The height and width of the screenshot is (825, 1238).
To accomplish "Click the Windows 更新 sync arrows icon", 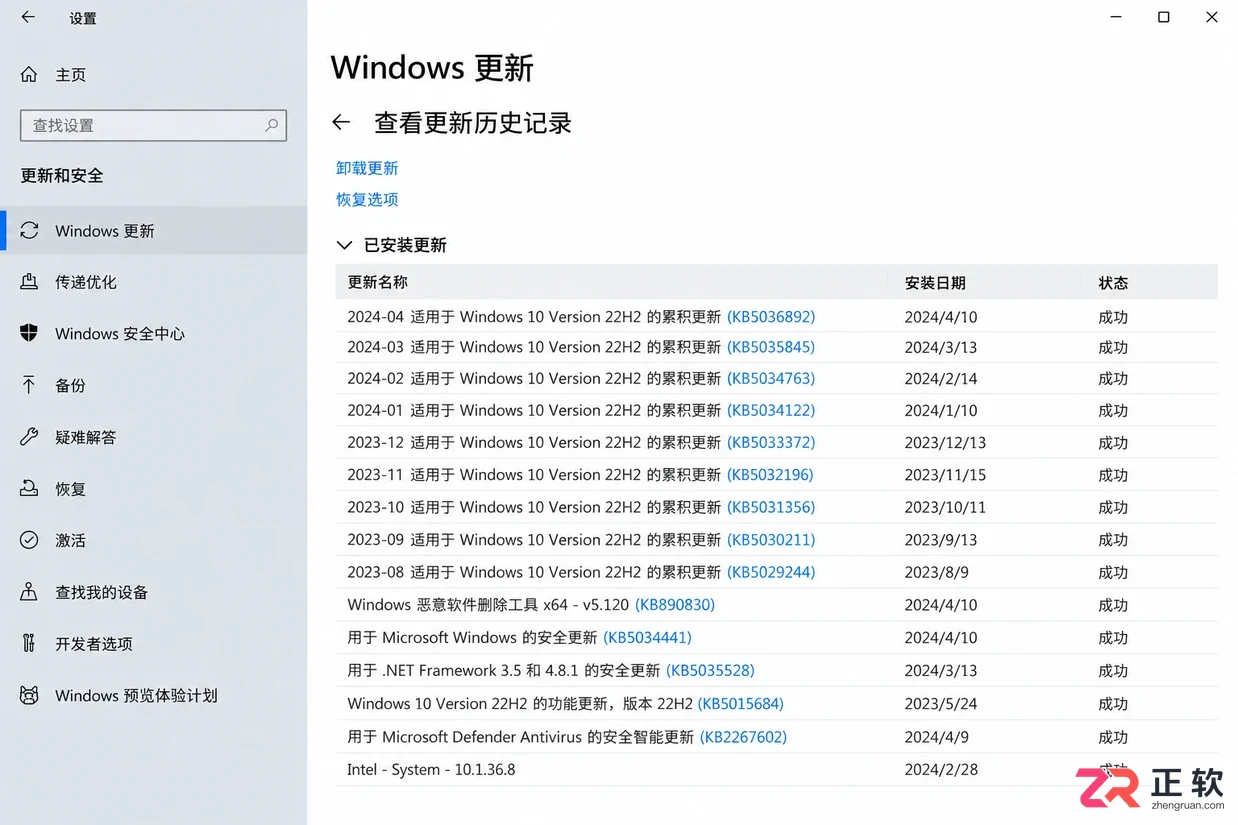I will [29, 231].
